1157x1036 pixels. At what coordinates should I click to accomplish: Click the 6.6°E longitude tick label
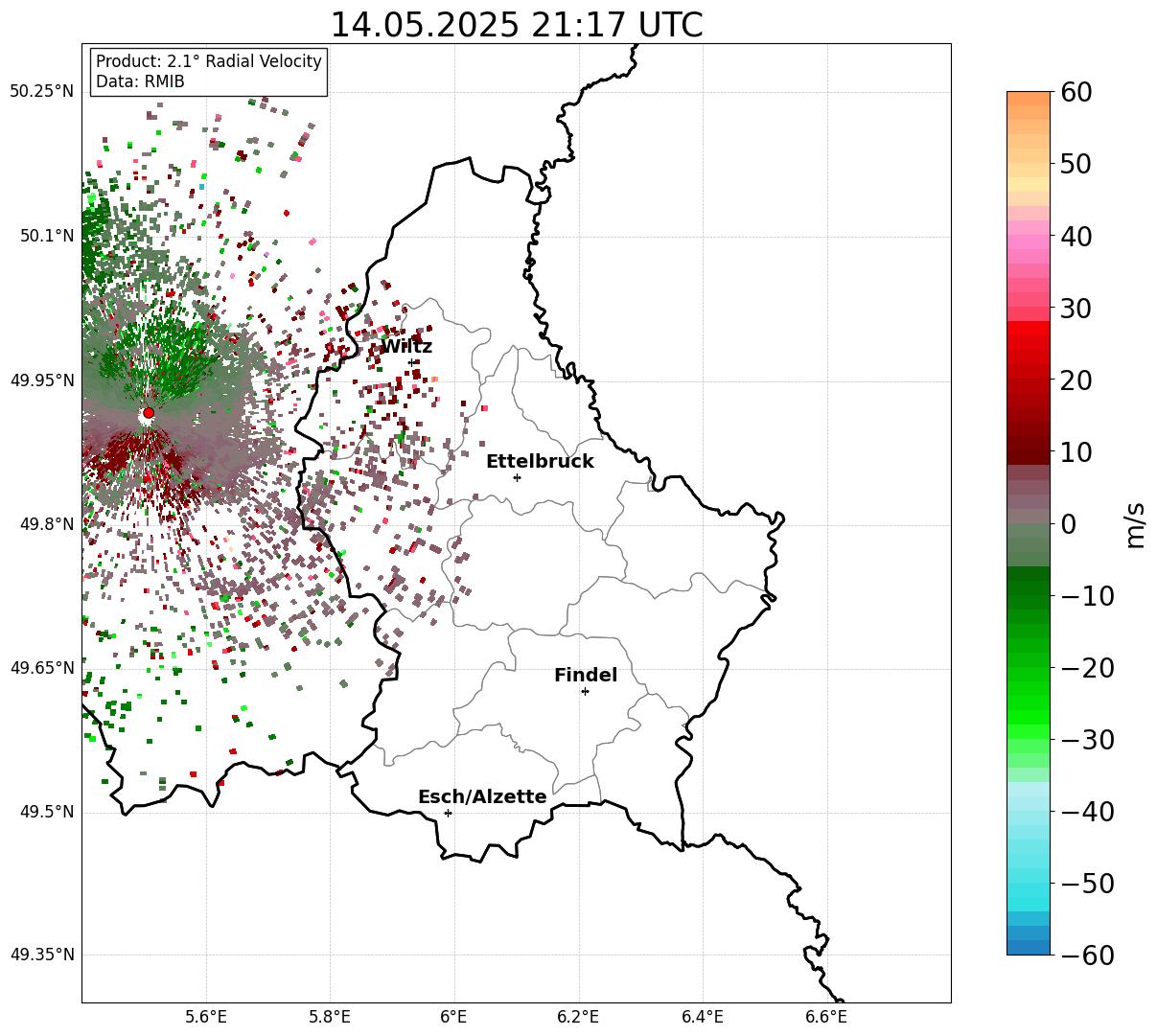pos(826,1016)
